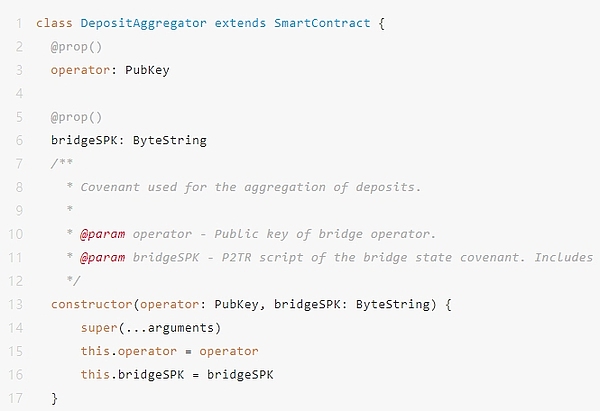Click this.bridgeSPK on line 16
This screenshot has height=411, width=600.
[x=132, y=374]
